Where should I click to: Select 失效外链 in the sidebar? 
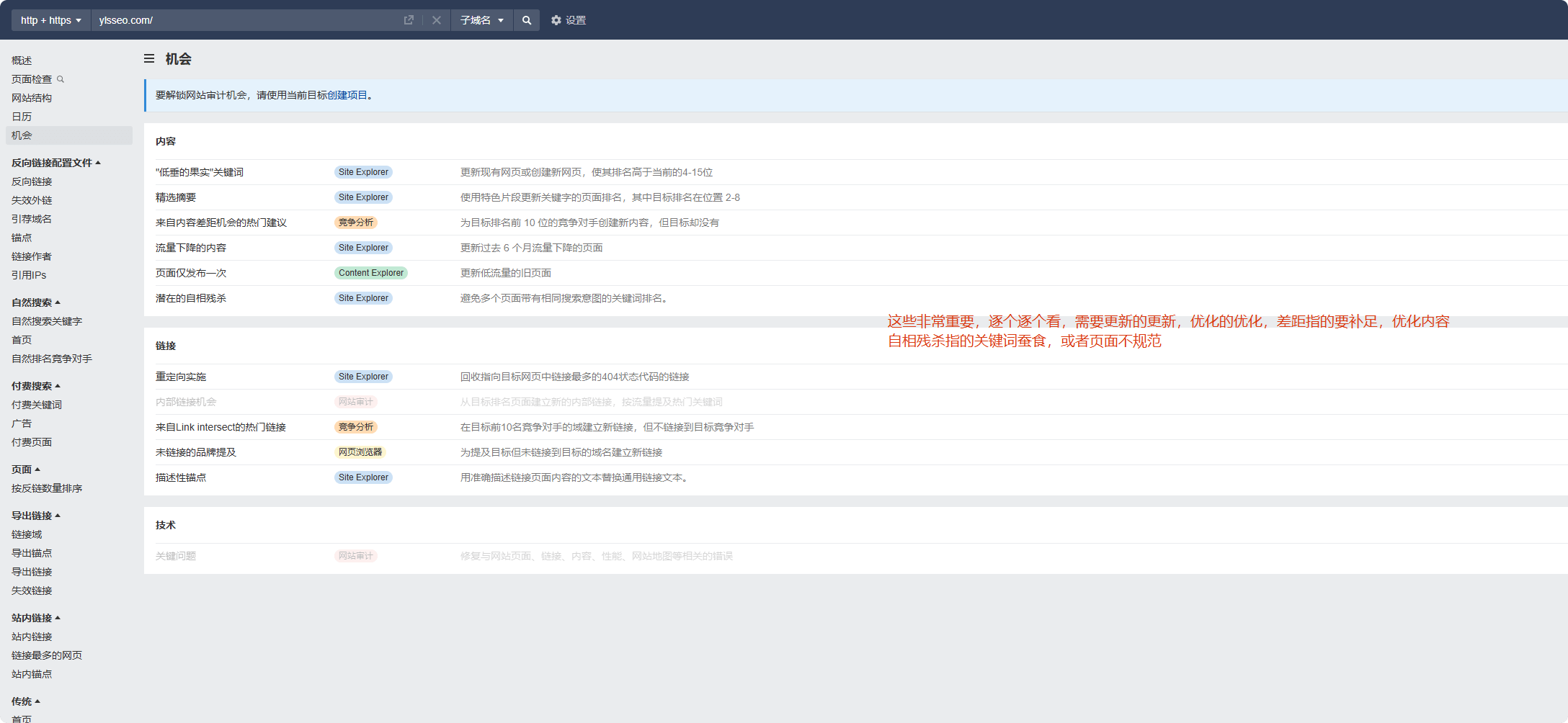pos(32,199)
